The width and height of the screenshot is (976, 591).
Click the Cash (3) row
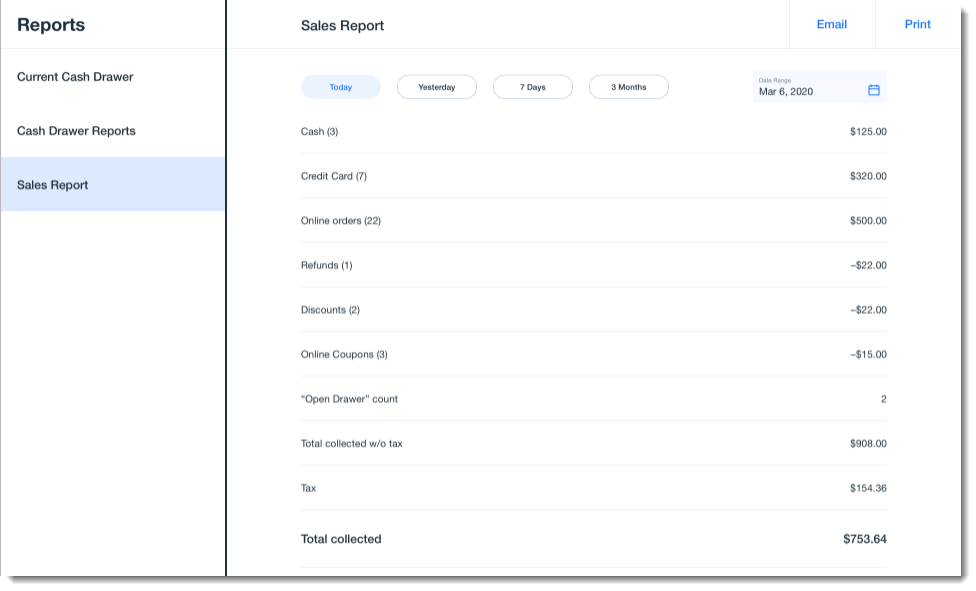pos(593,132)
